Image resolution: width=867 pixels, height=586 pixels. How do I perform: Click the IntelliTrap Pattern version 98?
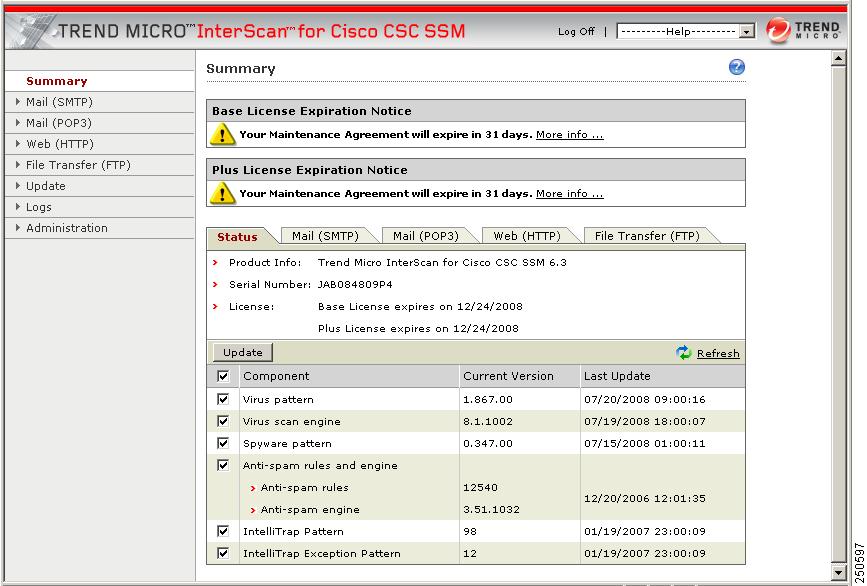[x=470, y=532]
